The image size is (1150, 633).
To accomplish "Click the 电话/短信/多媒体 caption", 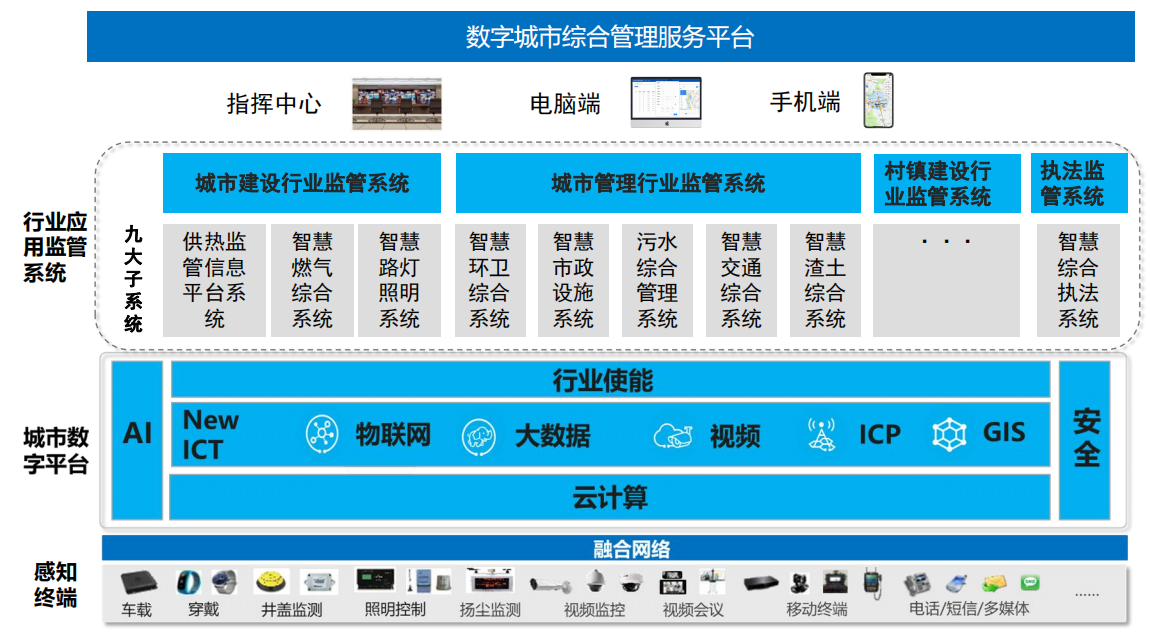I will point(969,609).
